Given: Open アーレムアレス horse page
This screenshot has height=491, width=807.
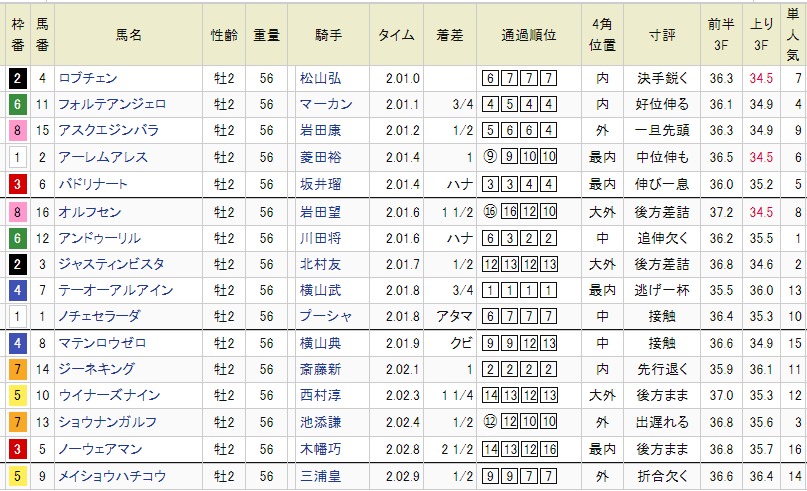Looking at the screenshot, I should [x=102, y=157].
